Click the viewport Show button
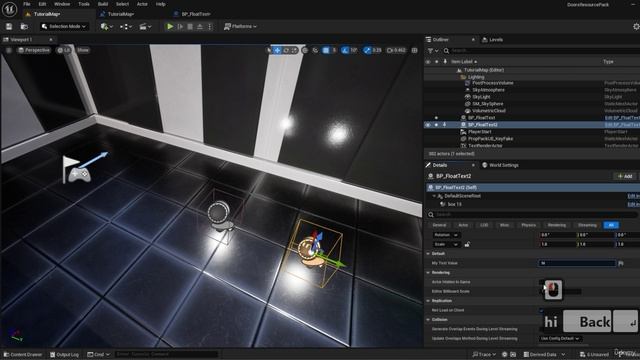This screenshot has height=360, width=640. click(x=83, y=50)
